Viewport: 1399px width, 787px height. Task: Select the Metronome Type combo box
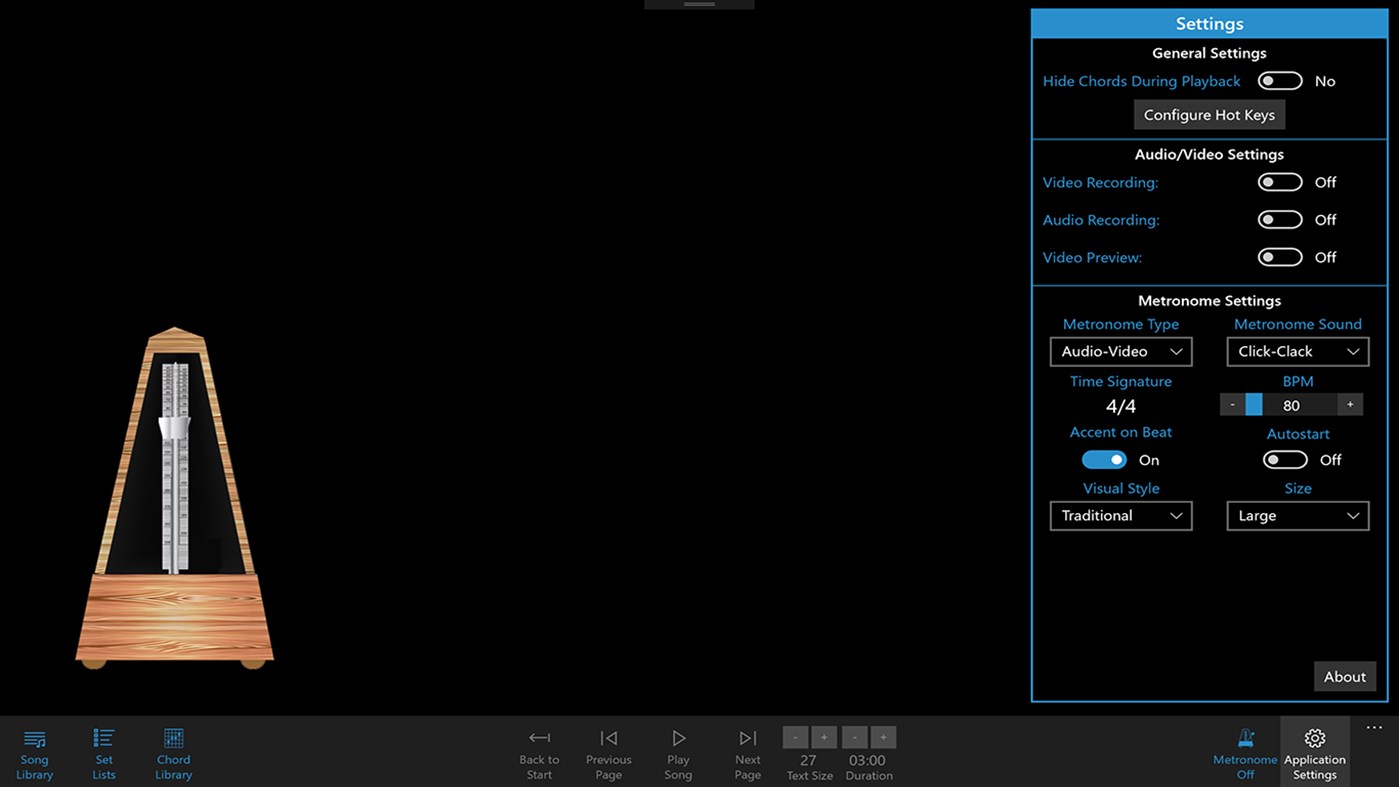point(1120,351)
